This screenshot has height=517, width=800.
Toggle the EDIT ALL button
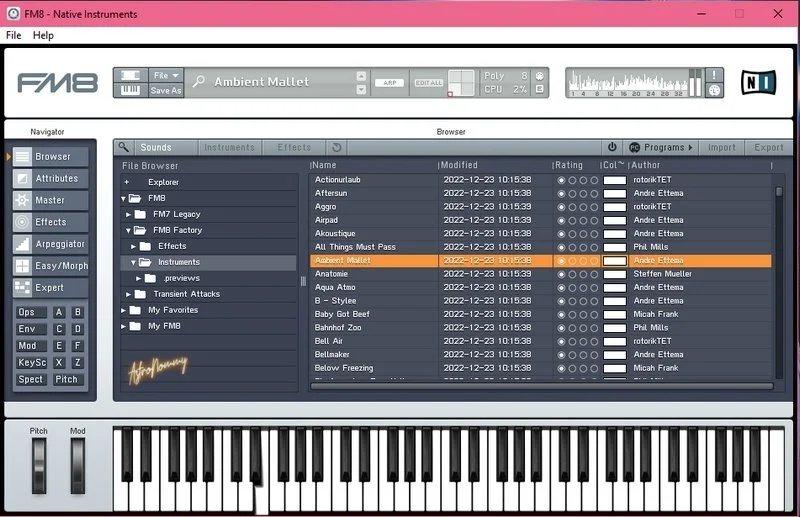click(x=429, y=83)
